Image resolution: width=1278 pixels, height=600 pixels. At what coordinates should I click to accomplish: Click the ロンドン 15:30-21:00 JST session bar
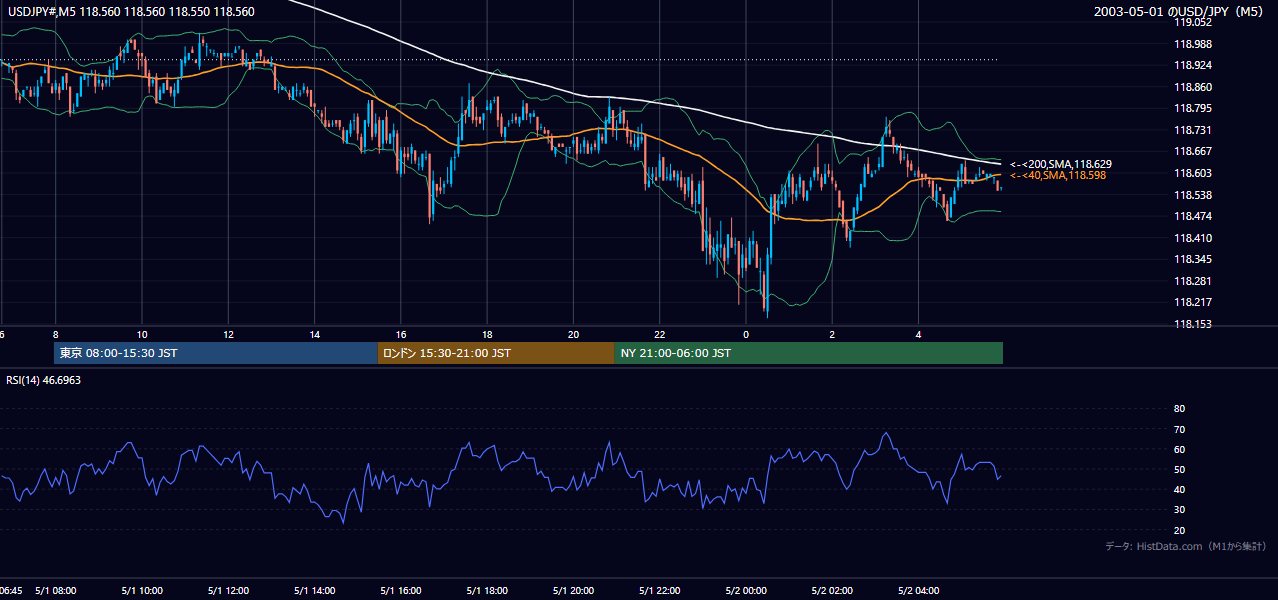[x=496, y=353]
